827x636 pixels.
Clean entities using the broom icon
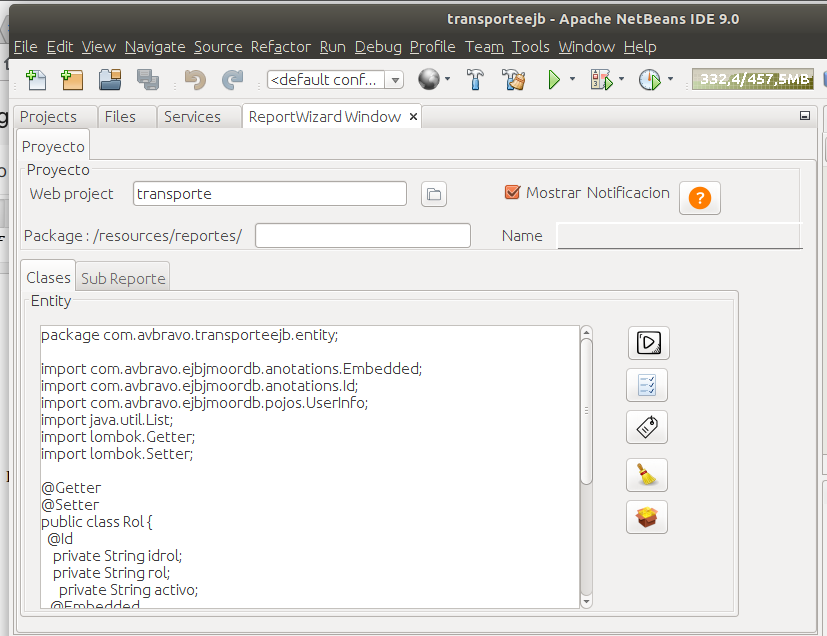click(x=647, y=475)
